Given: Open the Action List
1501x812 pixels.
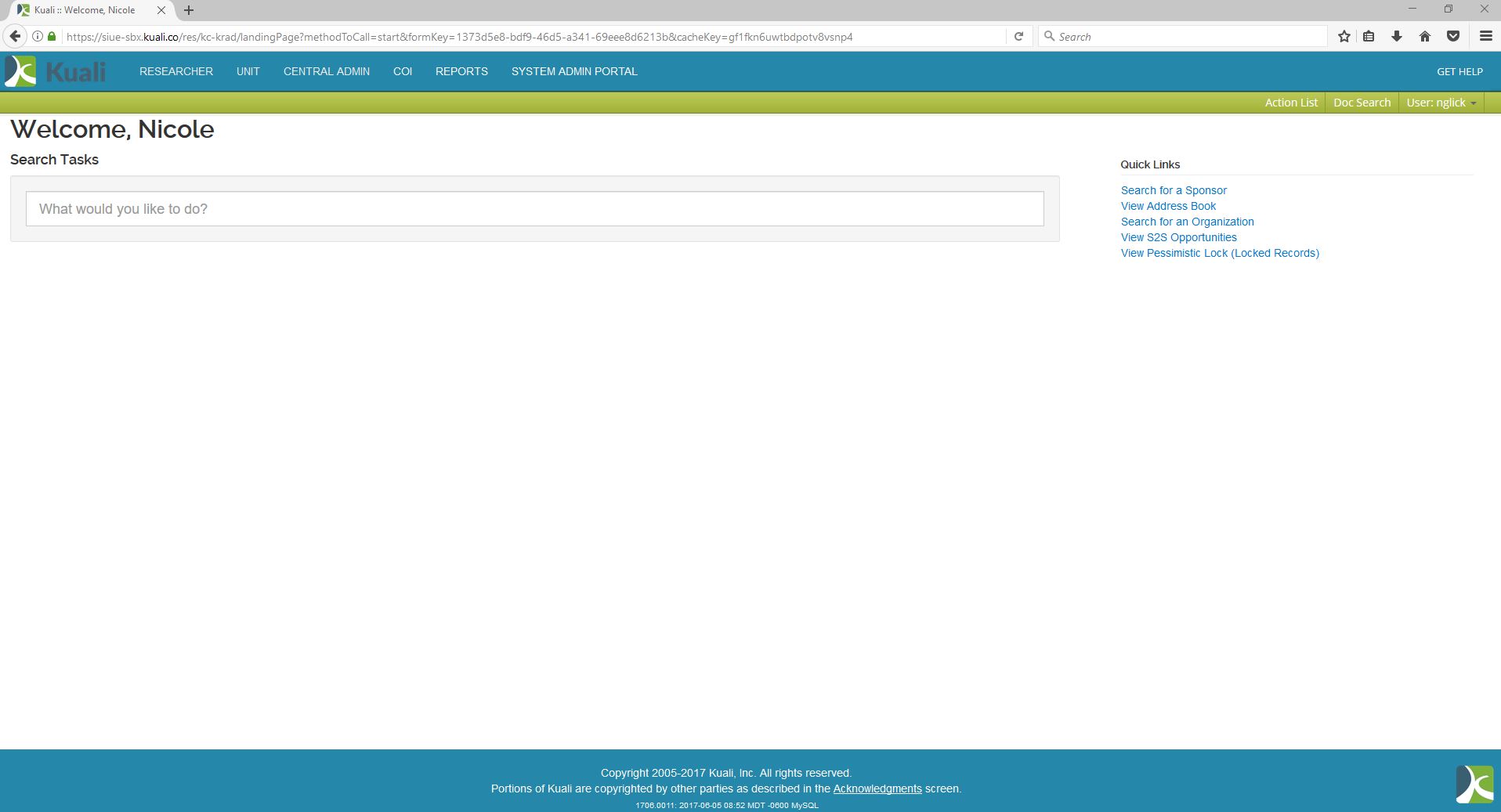Looking at the screenshot, I should point(1291,103).
